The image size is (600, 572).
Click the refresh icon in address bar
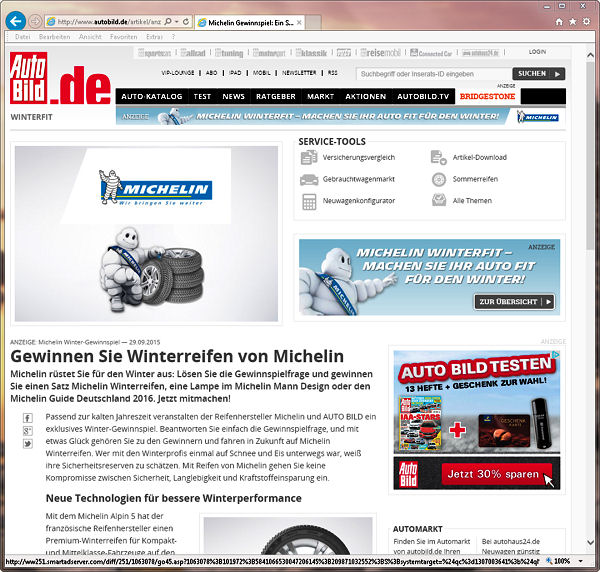(186, 22)
